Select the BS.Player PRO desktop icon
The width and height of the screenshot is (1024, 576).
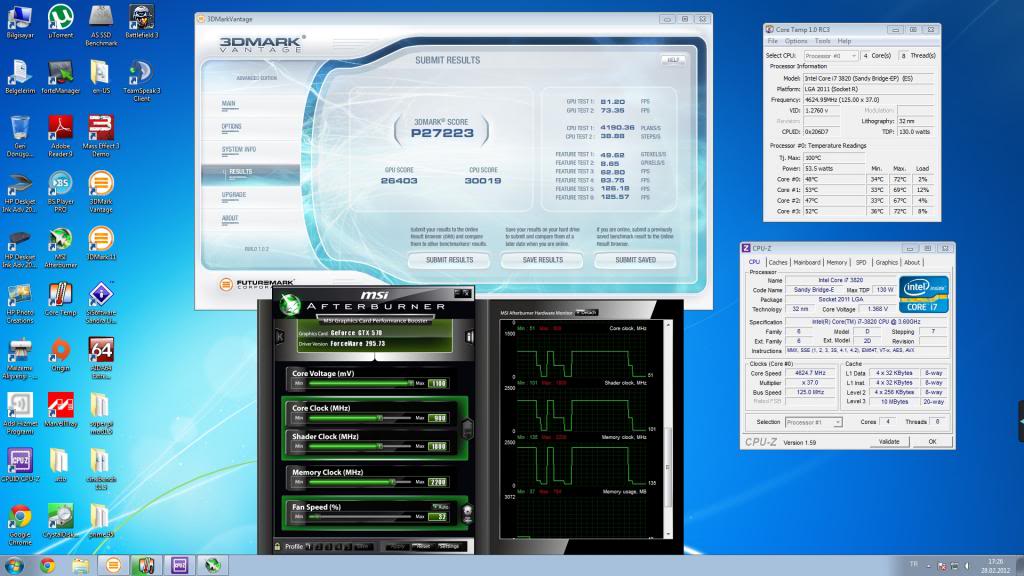61,192
